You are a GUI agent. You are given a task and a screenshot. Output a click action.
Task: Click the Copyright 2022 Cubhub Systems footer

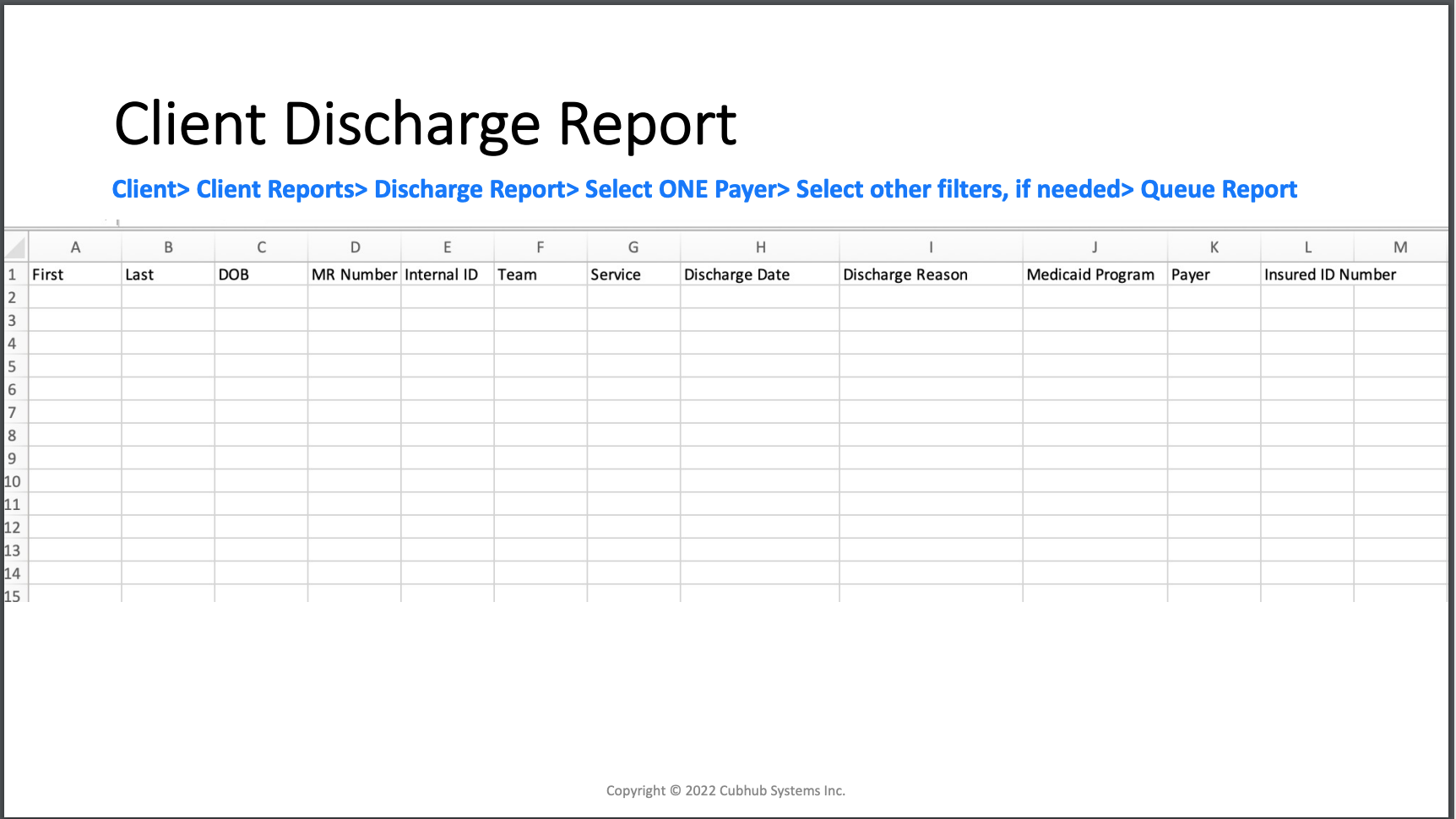click(725, 790)
